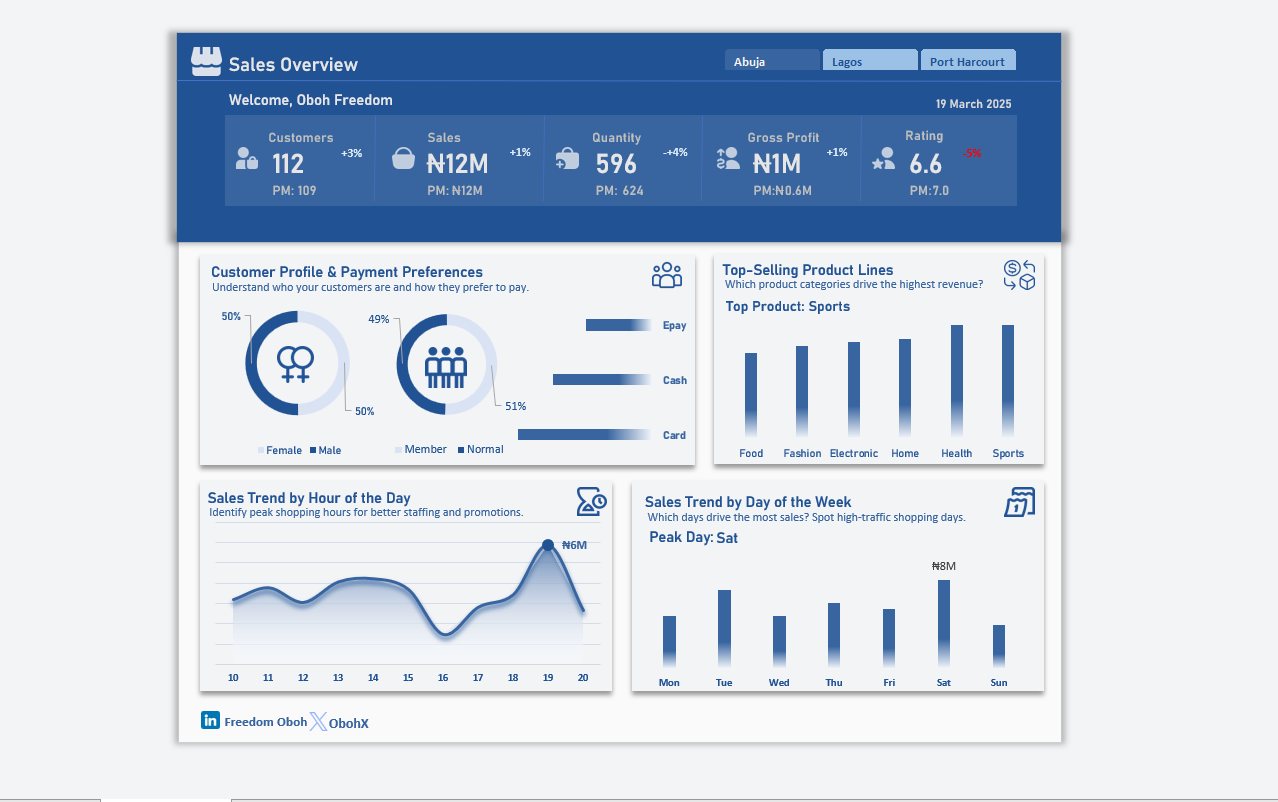The width and height of the screenshot is (1278, 802).
Task: Click the Normal legend swatch
Action: point(461,450)
